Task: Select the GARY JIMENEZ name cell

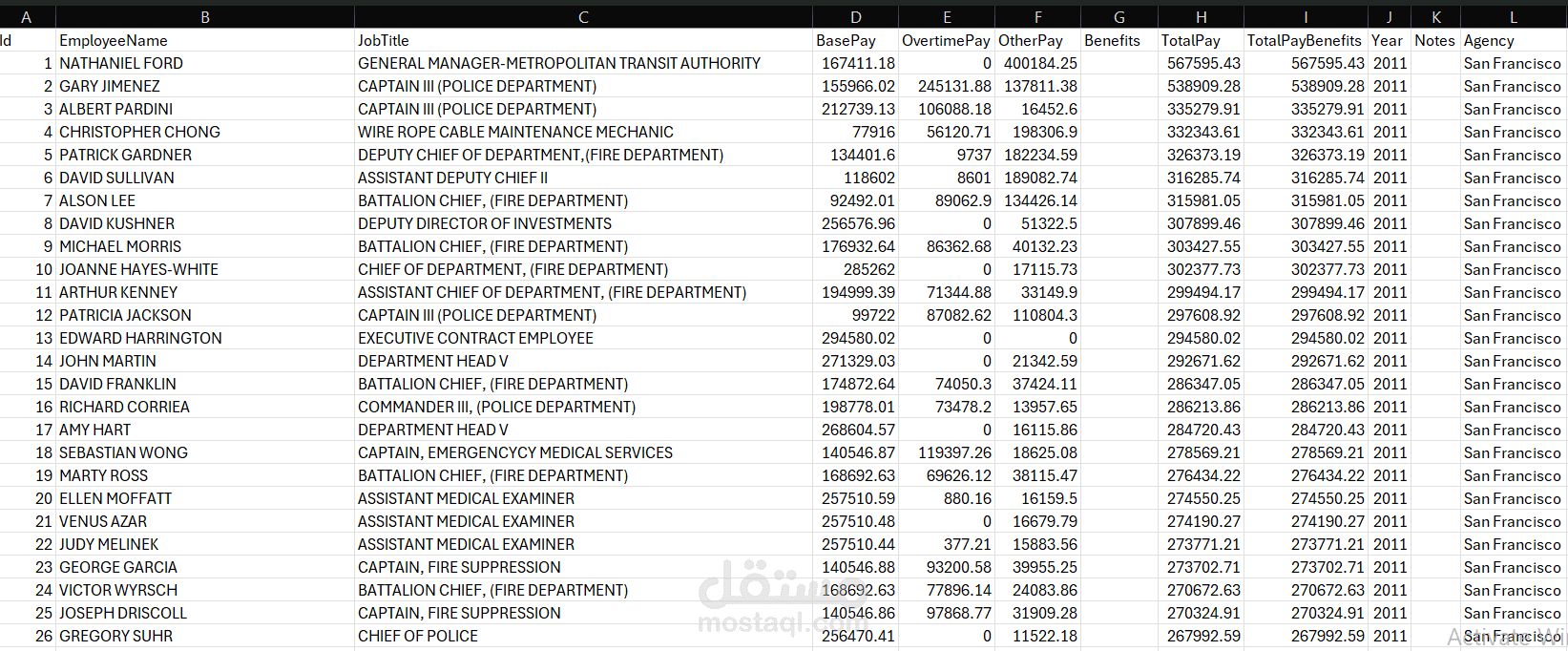Action: 205,86
